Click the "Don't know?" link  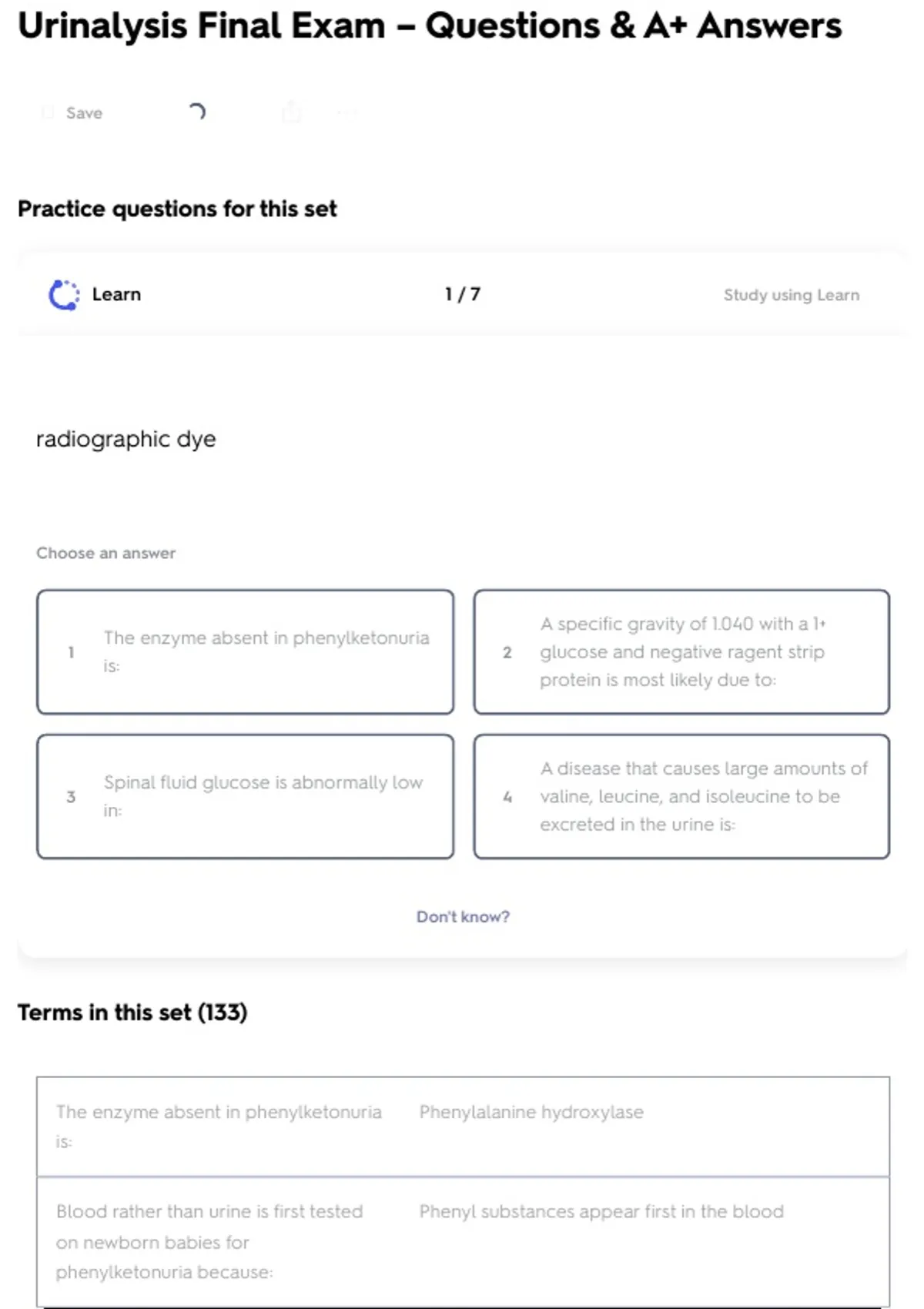click(x=463, y=917)
